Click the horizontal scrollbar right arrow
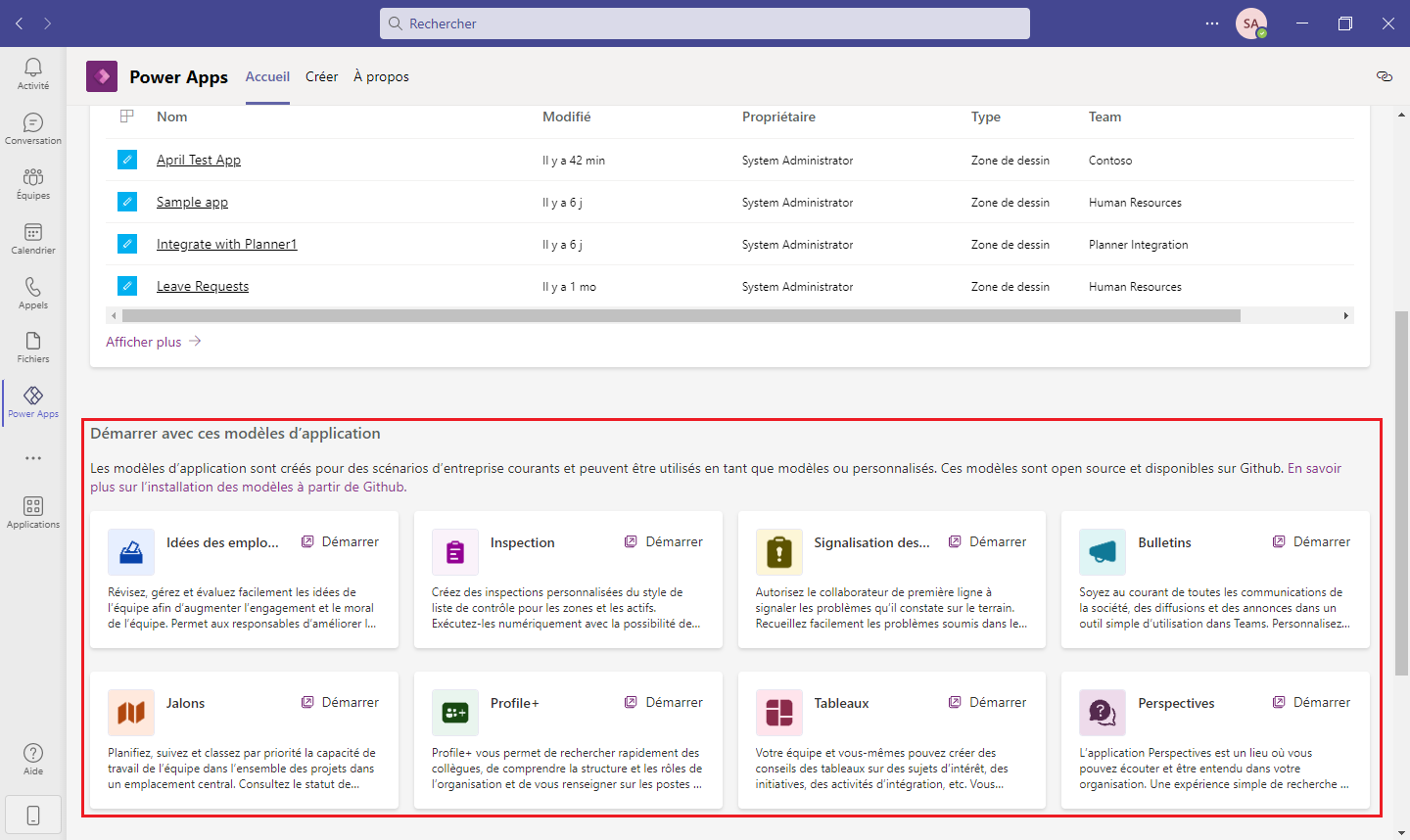1410x840 pixels. (x=1346, y=315)
